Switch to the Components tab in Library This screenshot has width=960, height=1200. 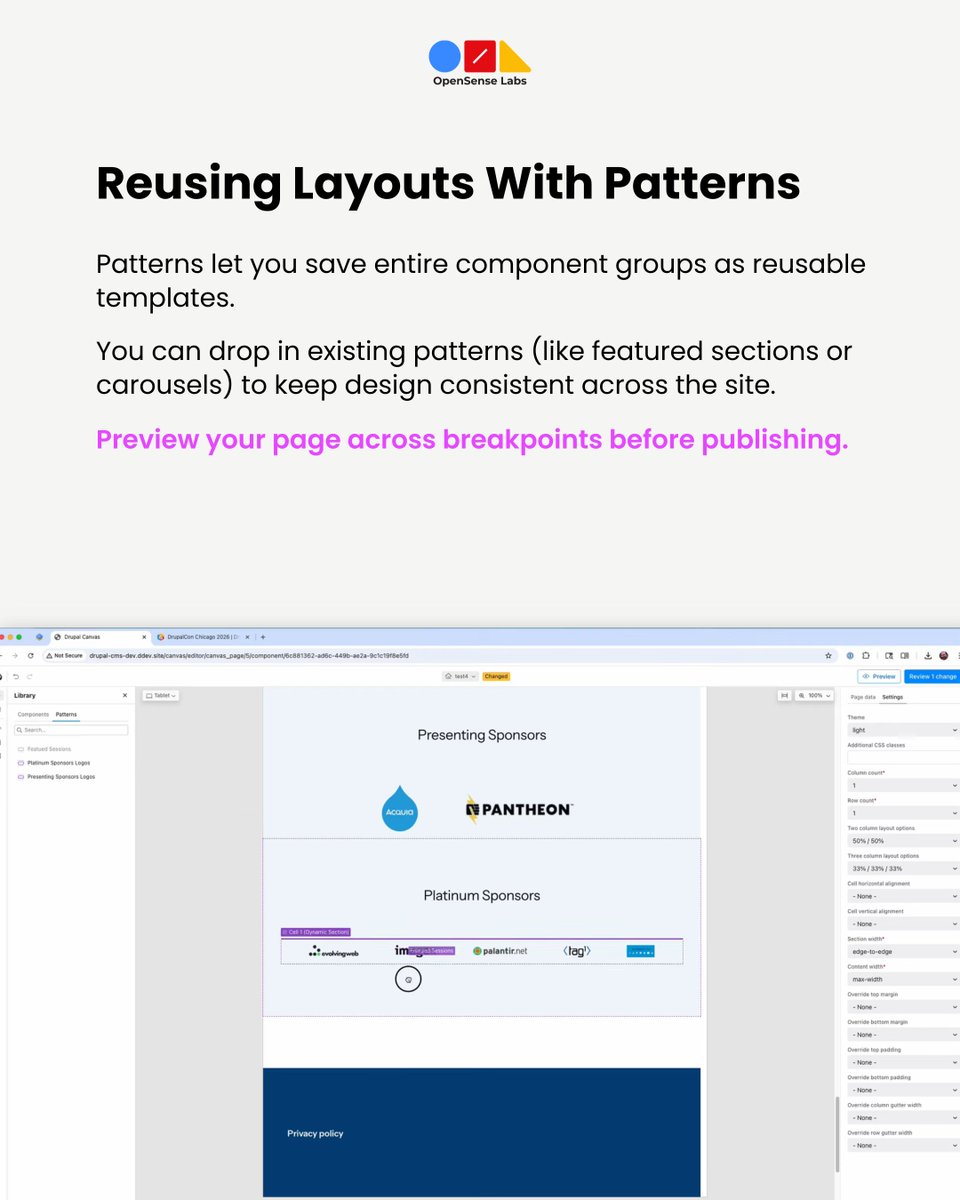coord(33,715)
